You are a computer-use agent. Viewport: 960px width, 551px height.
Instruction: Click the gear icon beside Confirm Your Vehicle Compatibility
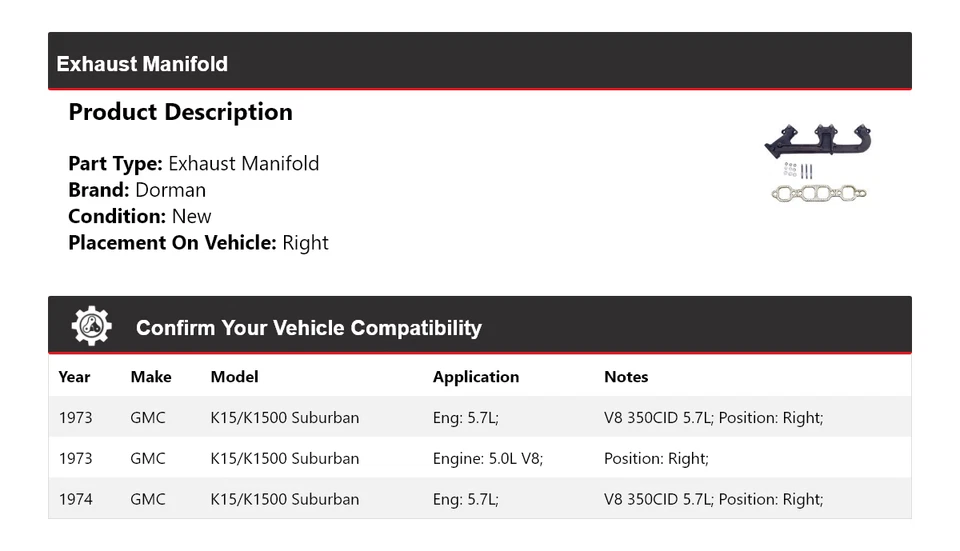(x=91, y=327)
